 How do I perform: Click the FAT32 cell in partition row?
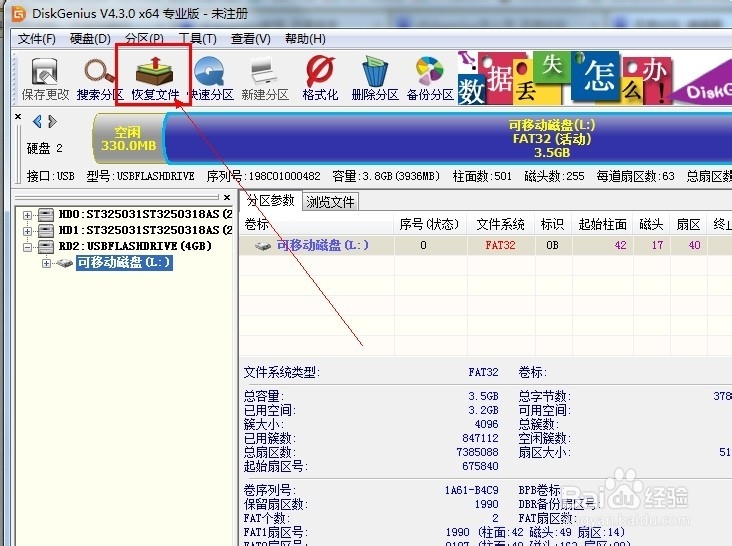[x=500, y=245]
